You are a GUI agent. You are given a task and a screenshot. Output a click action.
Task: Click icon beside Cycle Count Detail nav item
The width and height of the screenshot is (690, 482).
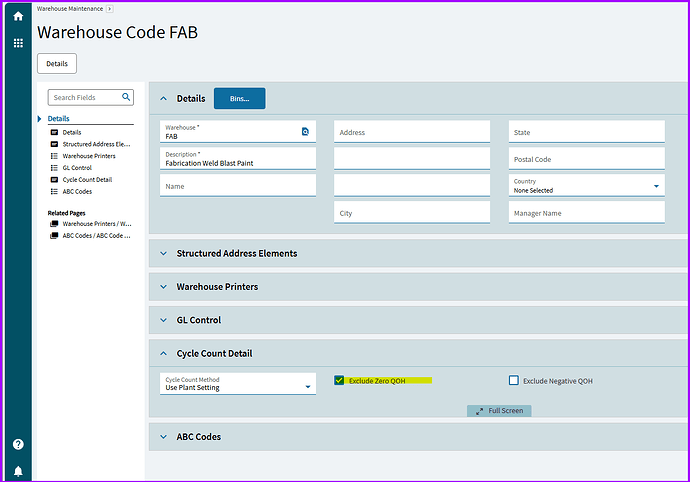point(54,180)
